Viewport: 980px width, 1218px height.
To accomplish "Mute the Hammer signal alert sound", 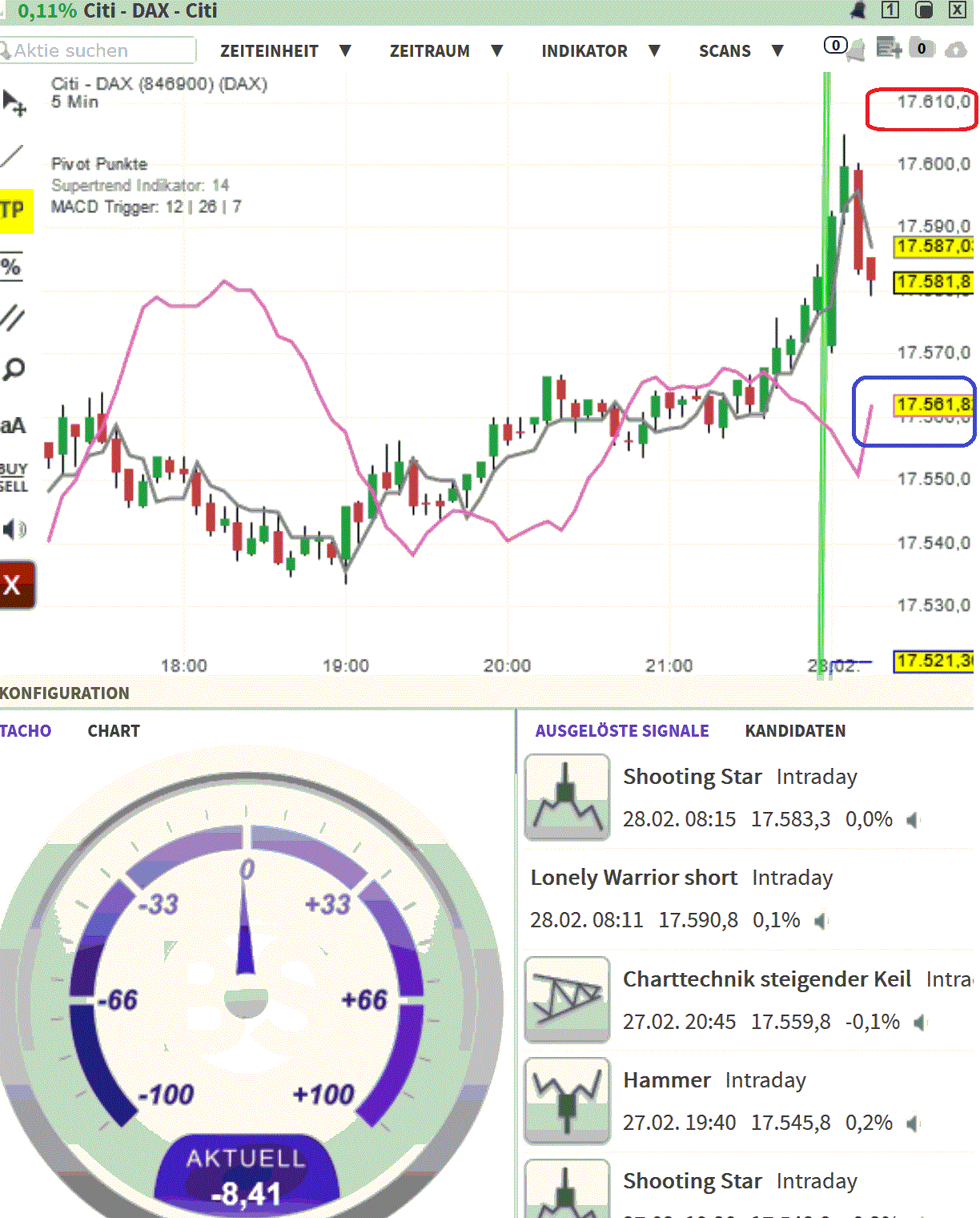I will (x=912, y=1123).
